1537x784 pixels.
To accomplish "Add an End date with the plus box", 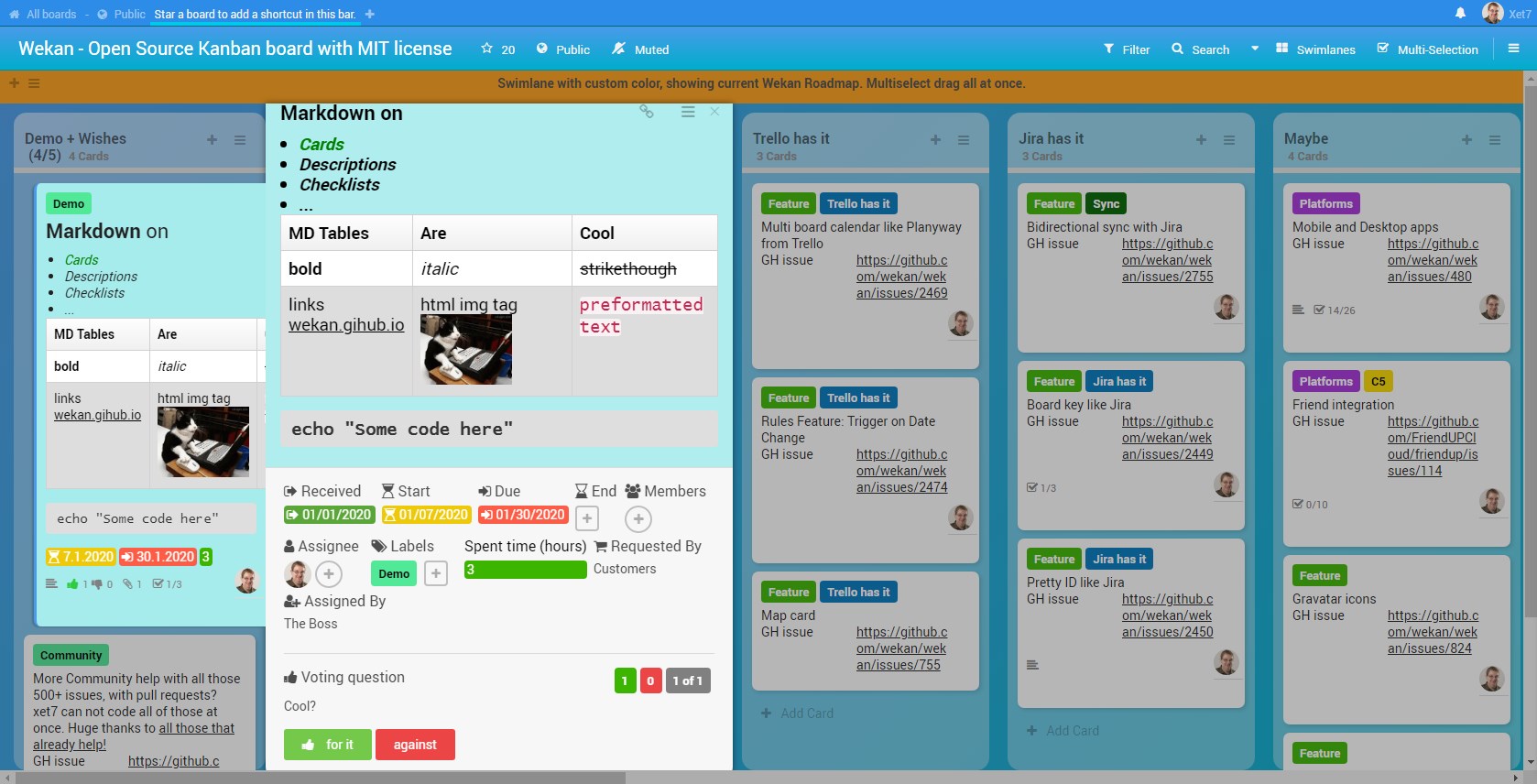I will pyautogui.click(x=587, y=519).
